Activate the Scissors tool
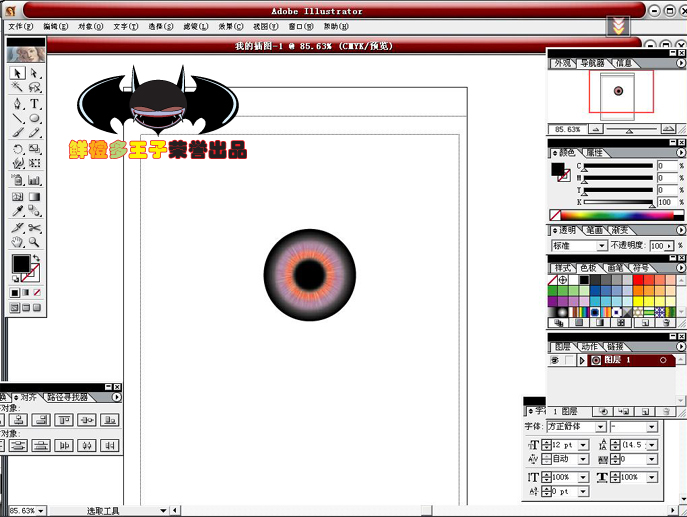Image resolution: width=687 pixels, height=517 pixels. click(34, 228)
